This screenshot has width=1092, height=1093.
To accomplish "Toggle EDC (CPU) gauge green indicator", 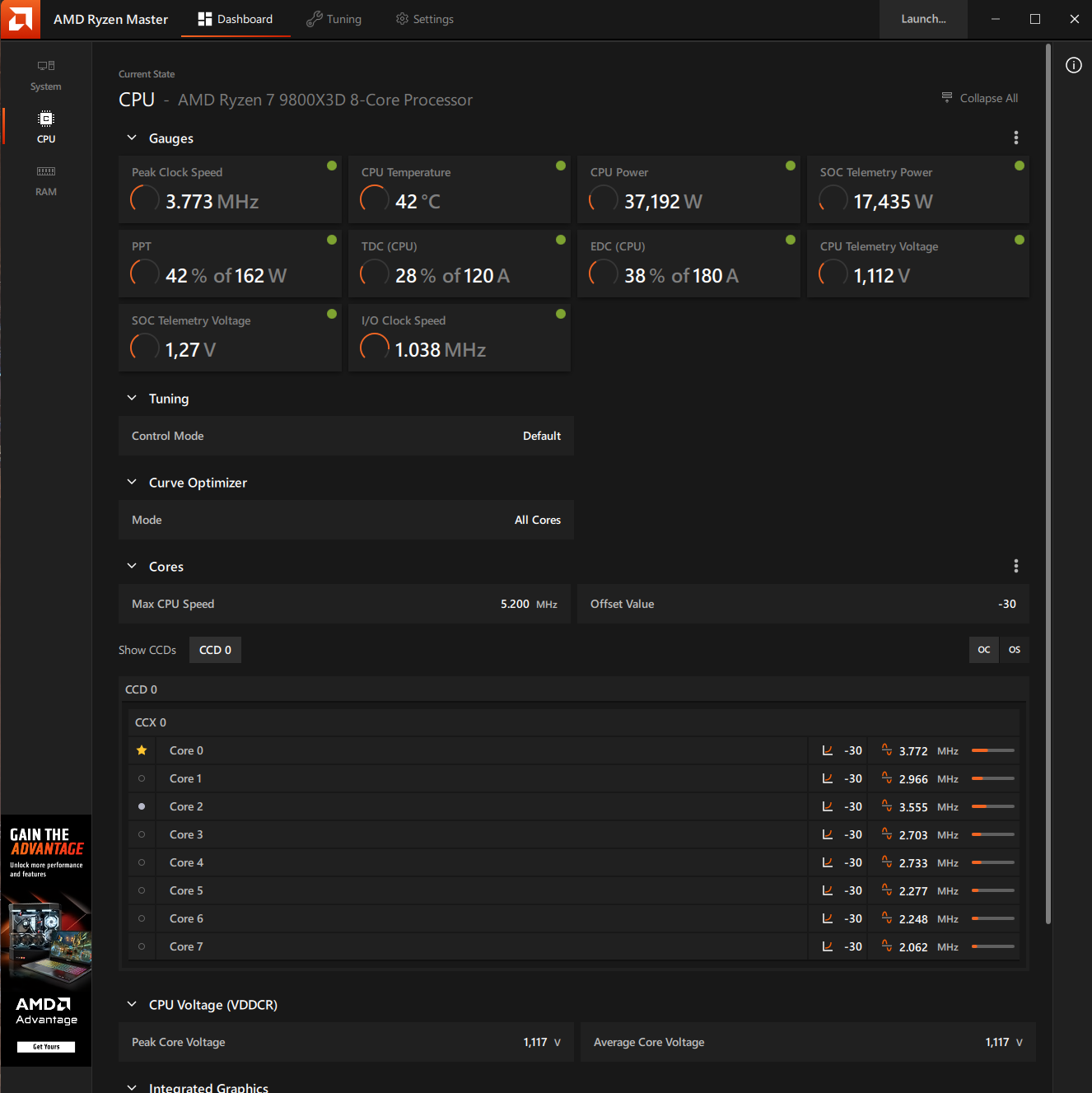I will tap(791, 240).
